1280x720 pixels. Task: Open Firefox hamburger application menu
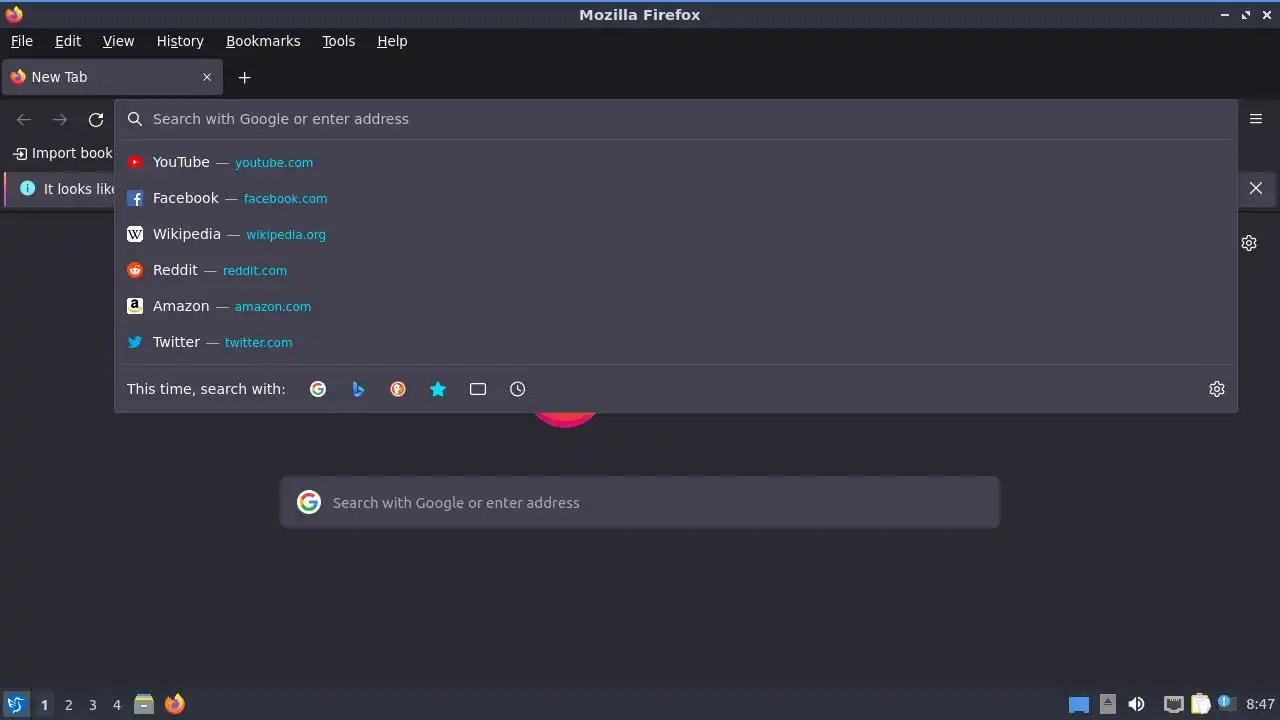[1256, 119]
